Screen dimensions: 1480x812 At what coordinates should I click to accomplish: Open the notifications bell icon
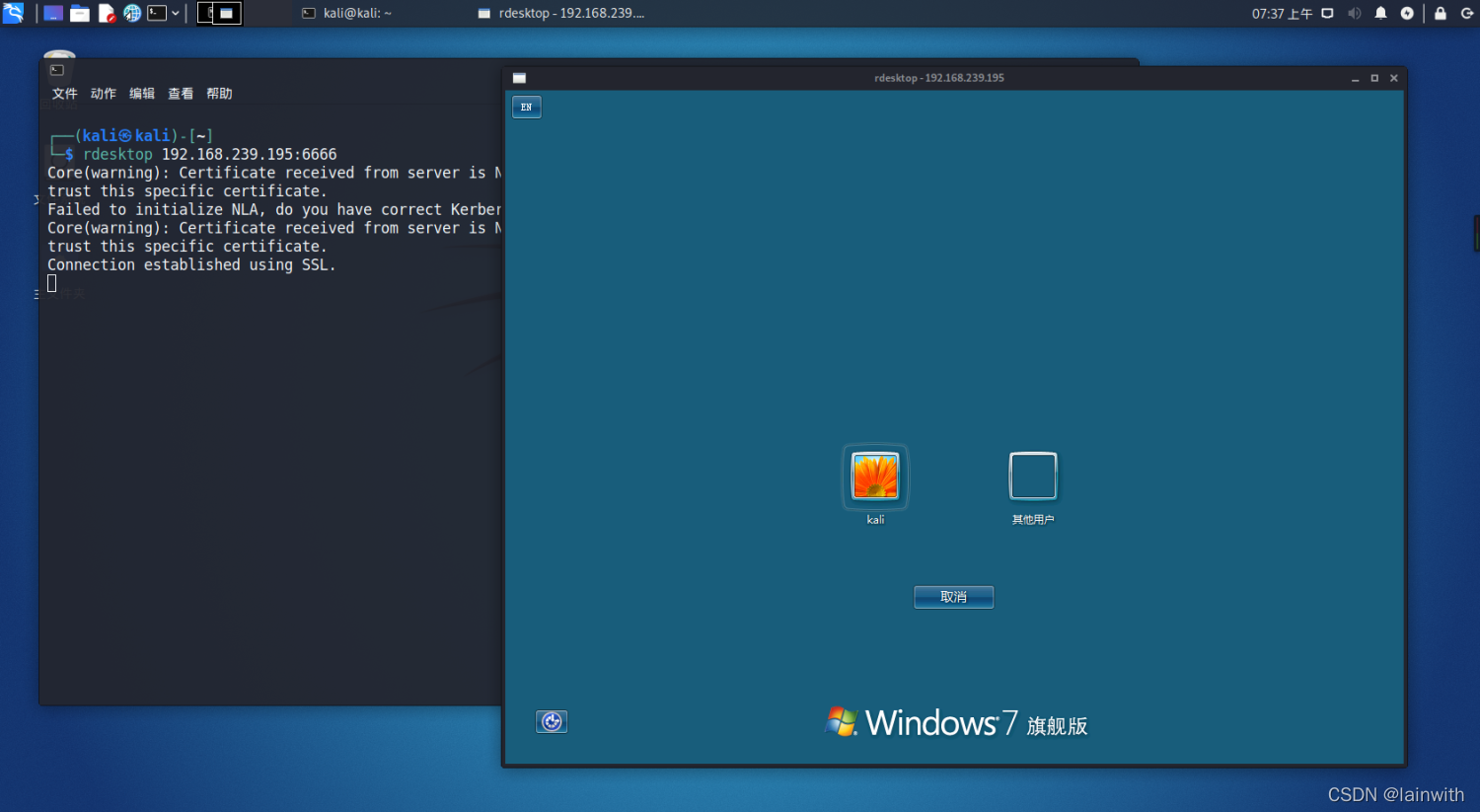coord(1381,14)
